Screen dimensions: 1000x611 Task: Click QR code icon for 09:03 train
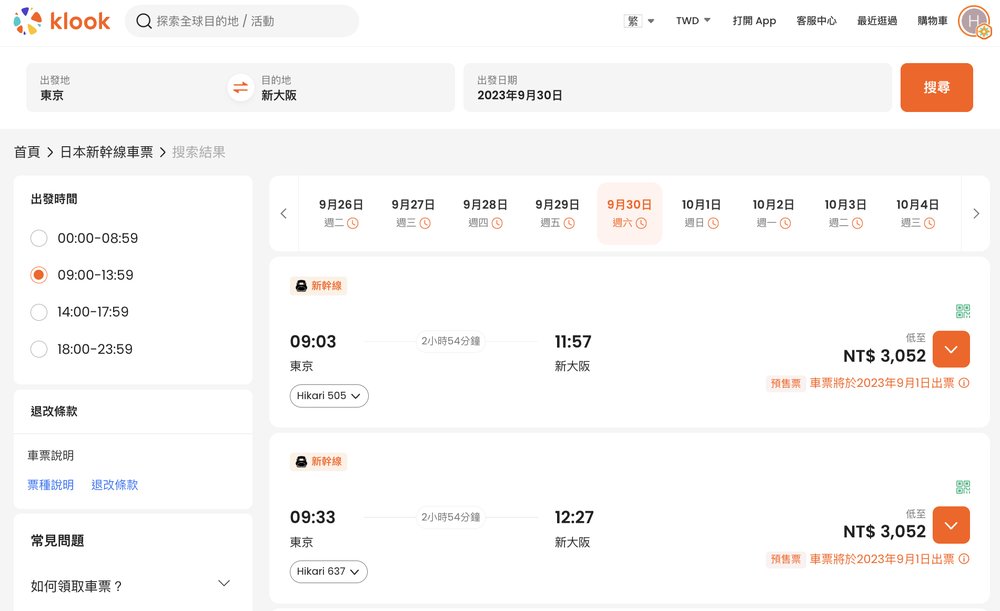click(963, 311)
